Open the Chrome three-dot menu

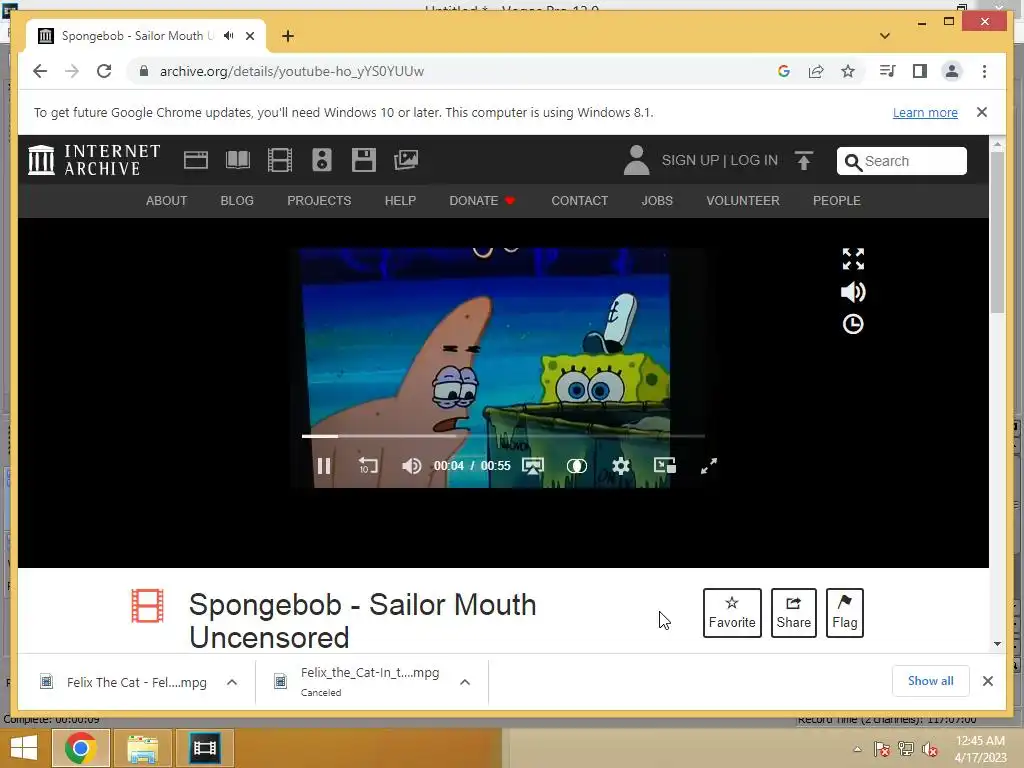pos(984,71)
